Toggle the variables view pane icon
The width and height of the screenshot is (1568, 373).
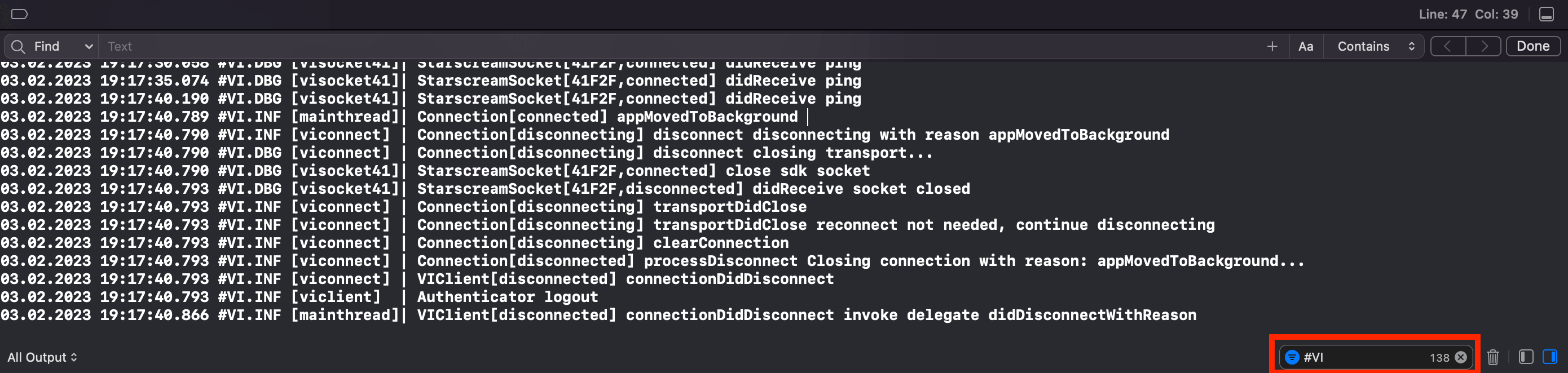tap(1525, 357)
